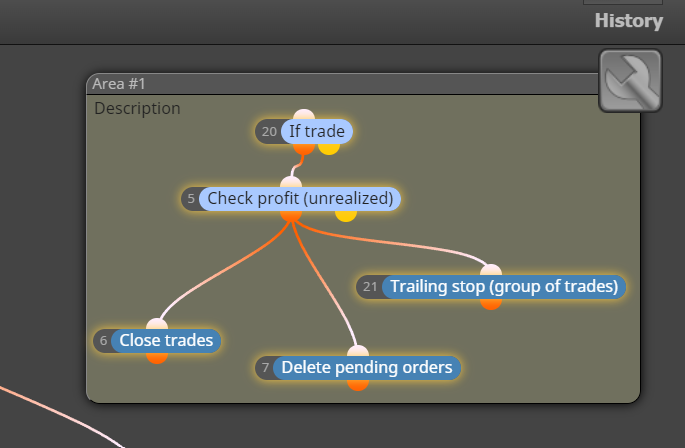This screenshot has height=448, width=685.
Task: Click yellow output connector of Check profit
Action: point(346,216)
